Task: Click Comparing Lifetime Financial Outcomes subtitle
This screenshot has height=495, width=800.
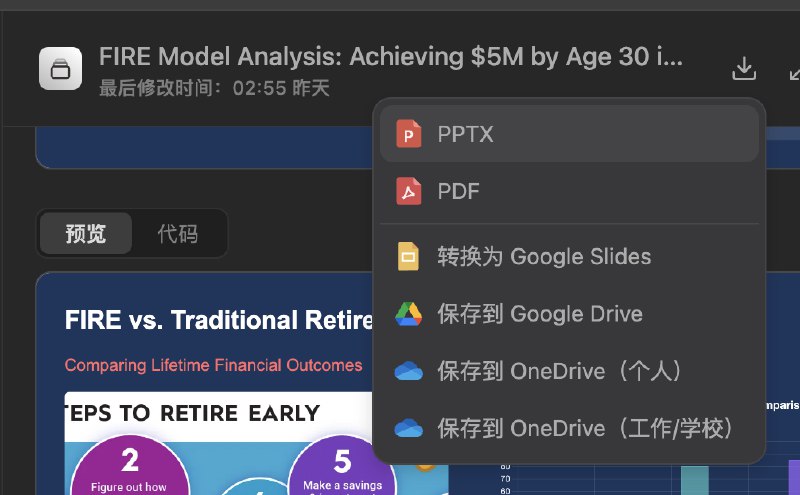Action: (x=213, y=365)
